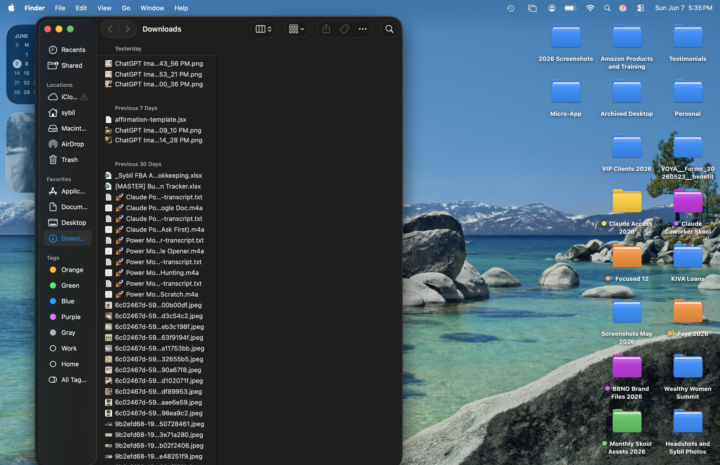The image size is (720, 465).
Task: Click the Finder search magnifier icon
Action: click(389, 29)
